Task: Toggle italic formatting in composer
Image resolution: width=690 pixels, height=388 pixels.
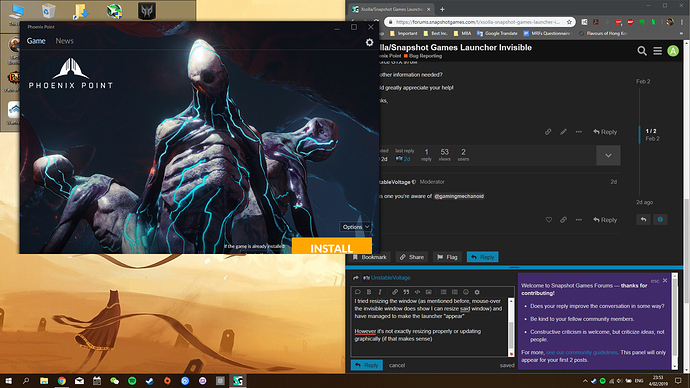Action: point(380,292)
